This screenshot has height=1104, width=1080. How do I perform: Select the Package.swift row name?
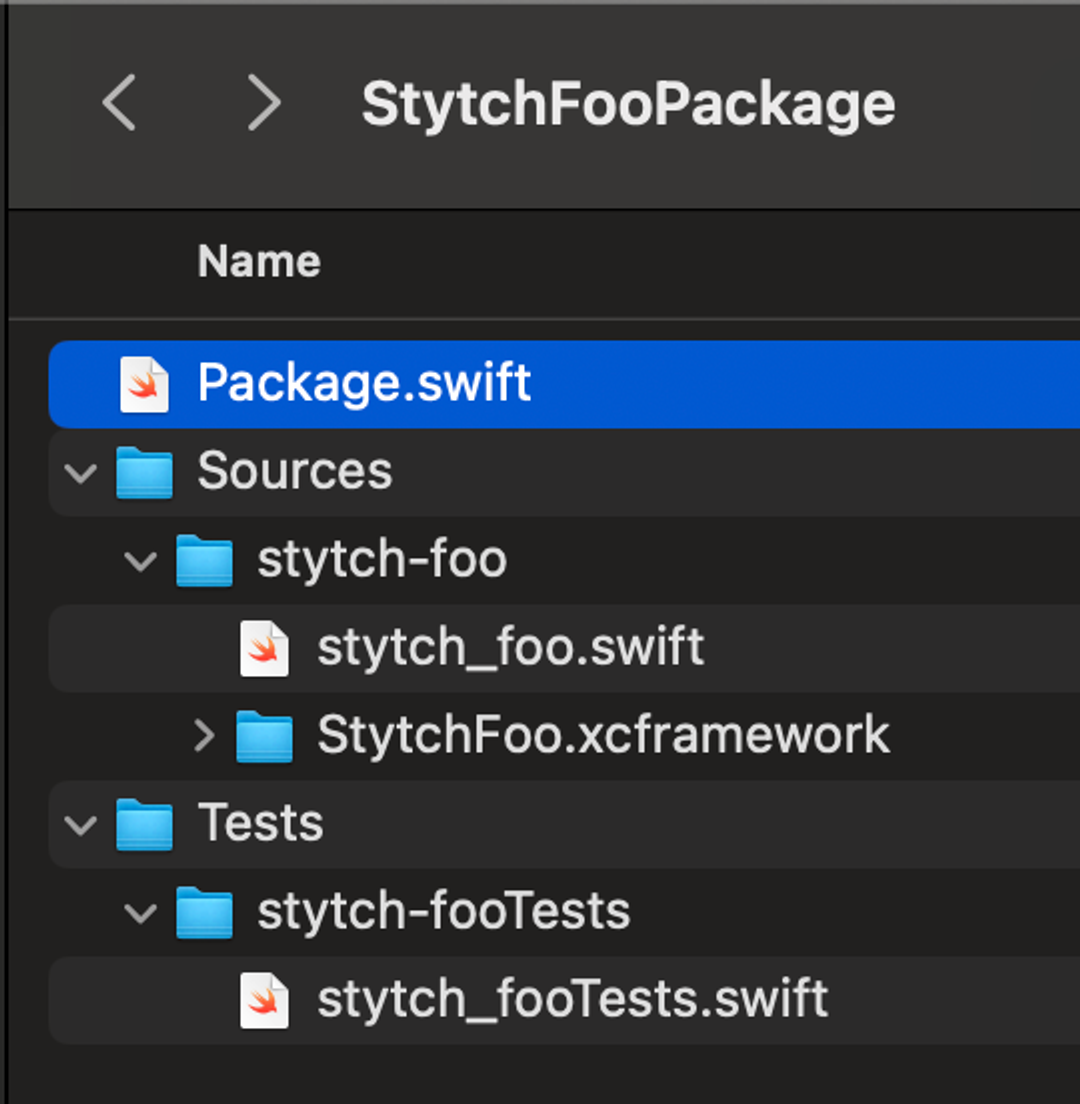364,384
